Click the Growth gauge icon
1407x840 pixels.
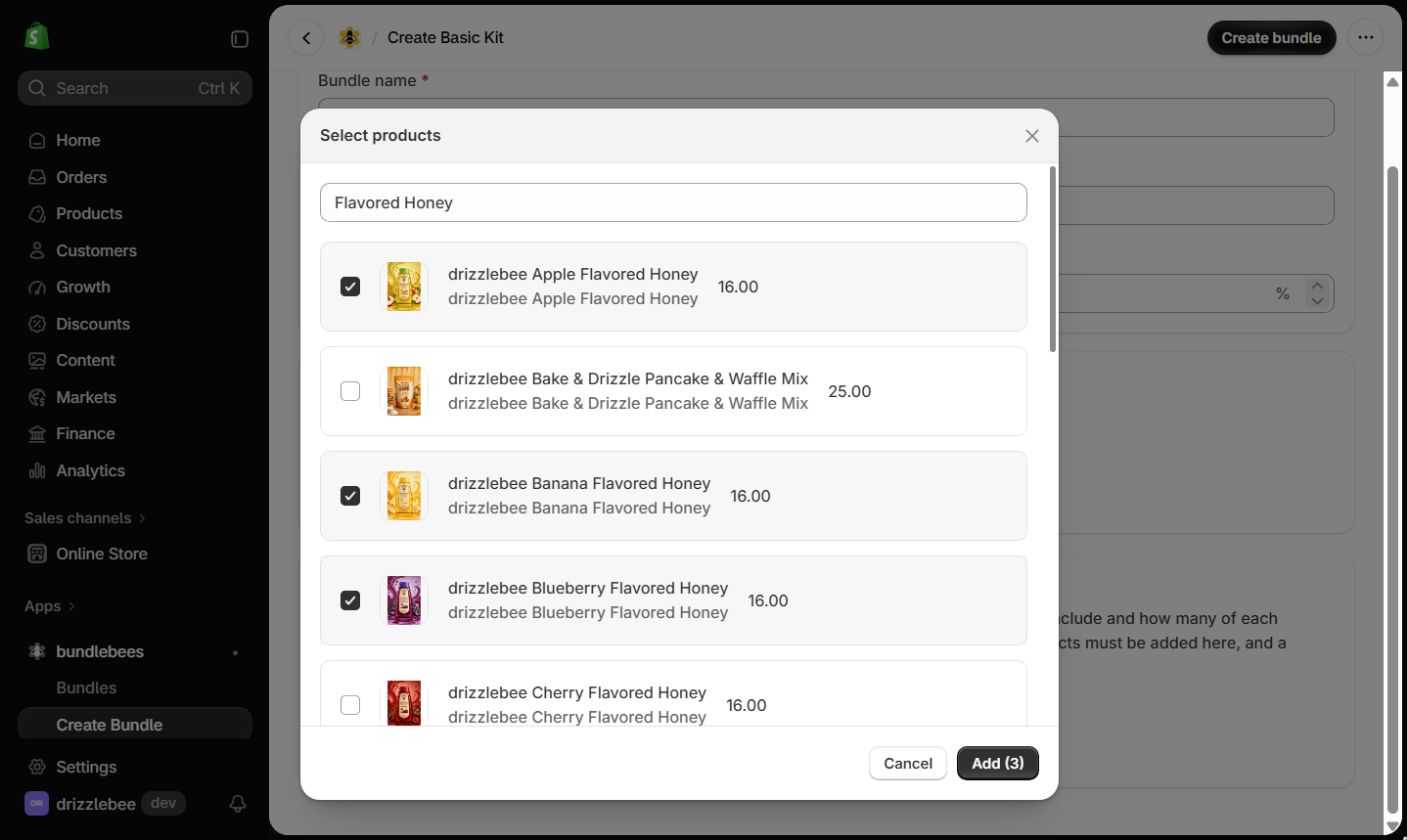(37, 287)
